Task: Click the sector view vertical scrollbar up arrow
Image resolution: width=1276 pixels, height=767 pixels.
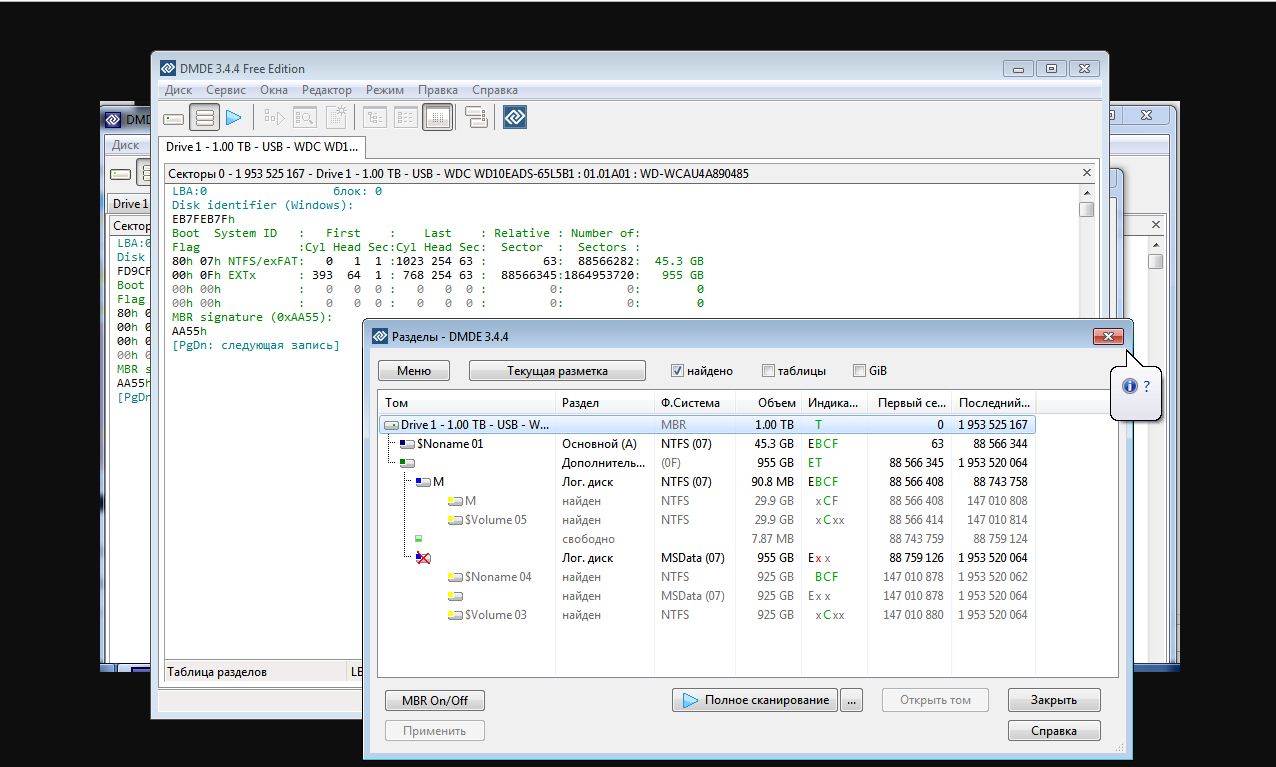Action: pyautogui.click(x=1087, y=192)
